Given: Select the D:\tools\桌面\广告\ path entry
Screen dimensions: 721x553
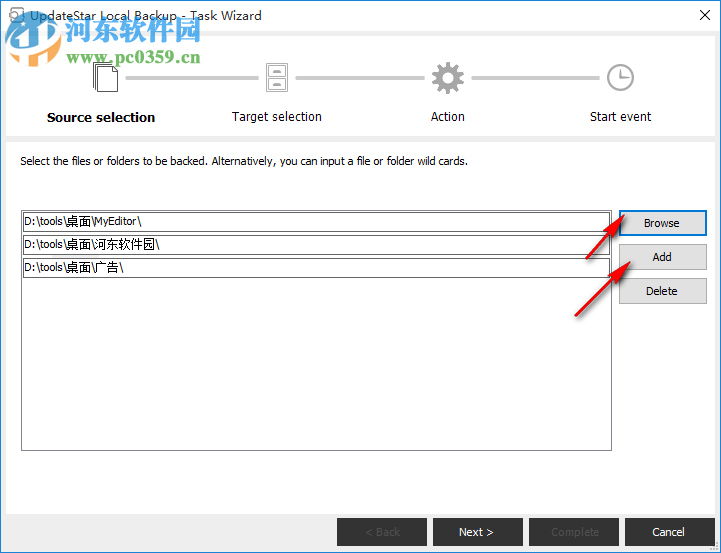Looking at the screenshot, I should pos(316,268).
